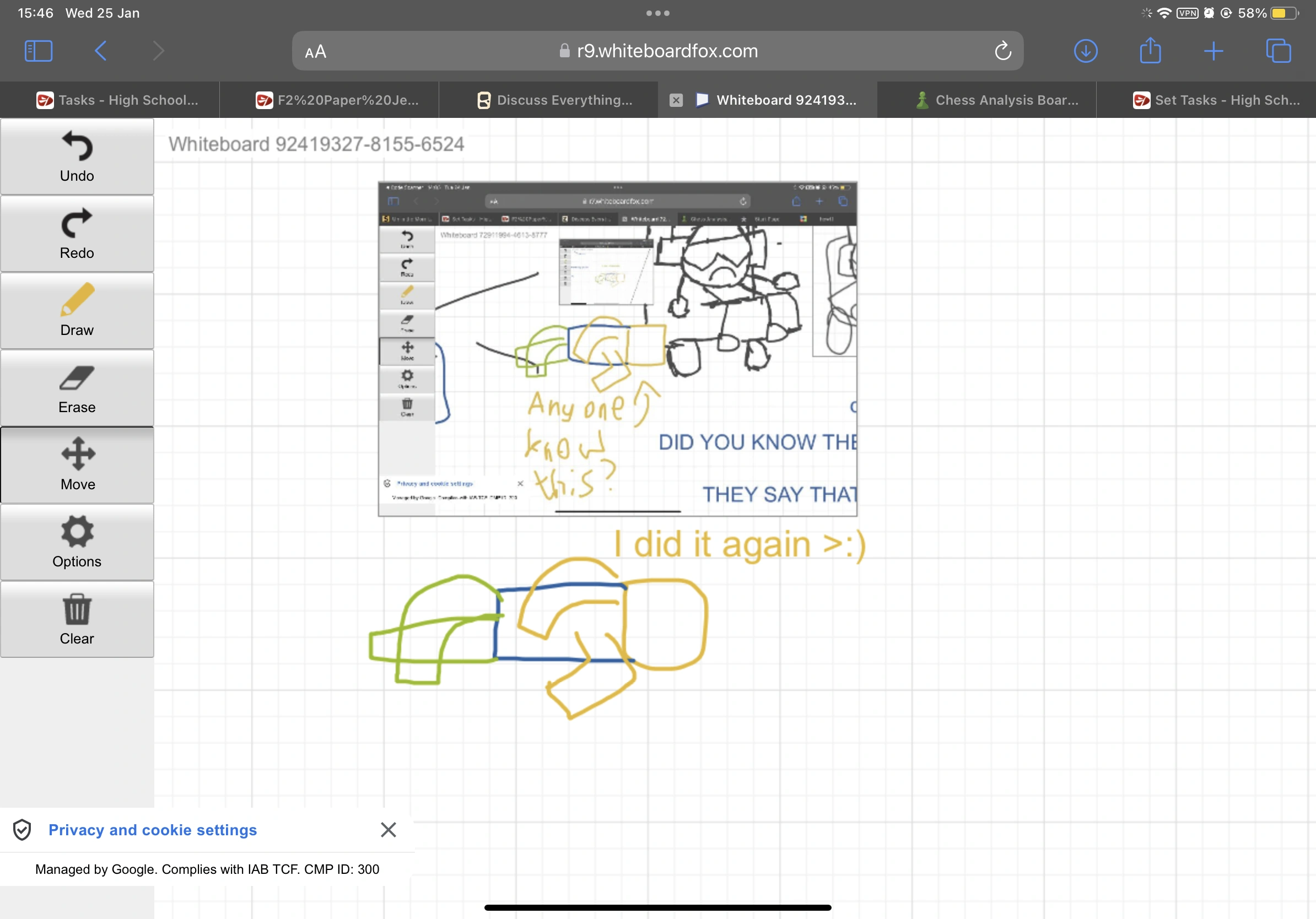This screenshot has width=1316, height=919.
Task: Select the Erase tool
Action: [77, 388]
